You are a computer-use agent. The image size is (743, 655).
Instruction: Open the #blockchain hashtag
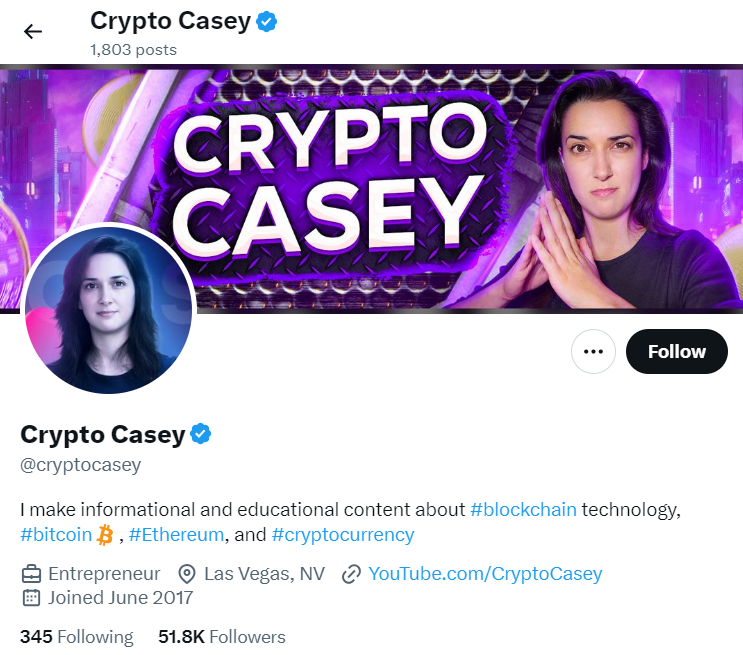click(523, 509)
